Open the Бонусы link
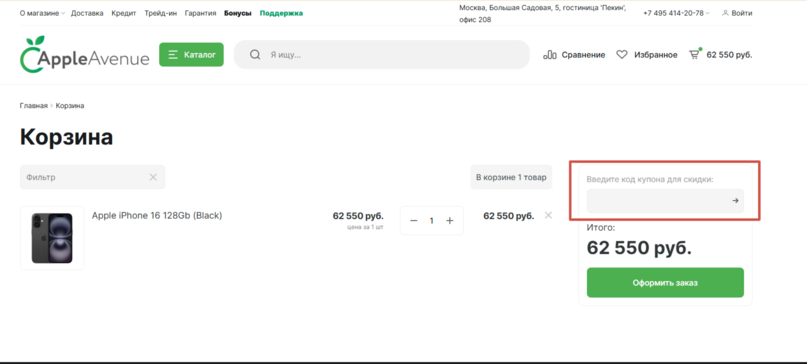The image size is (807, 364). (238, 13)
